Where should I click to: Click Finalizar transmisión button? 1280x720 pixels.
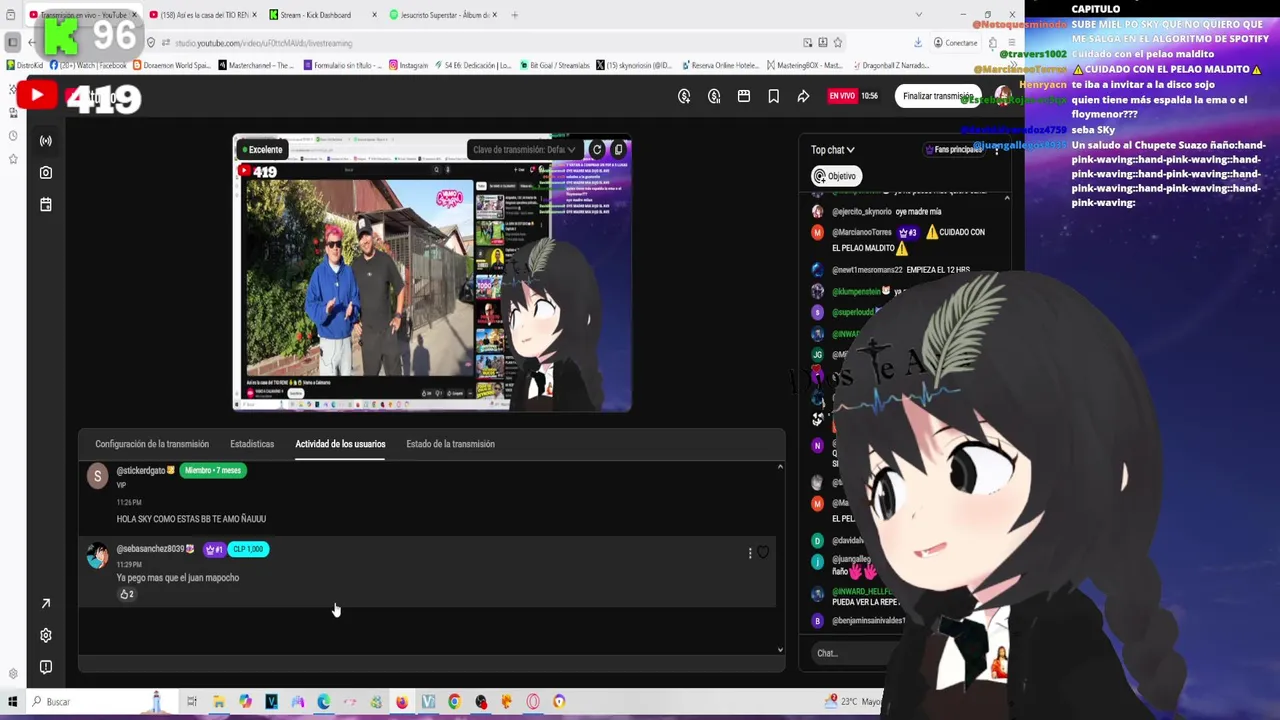click(x=937, y=96)
